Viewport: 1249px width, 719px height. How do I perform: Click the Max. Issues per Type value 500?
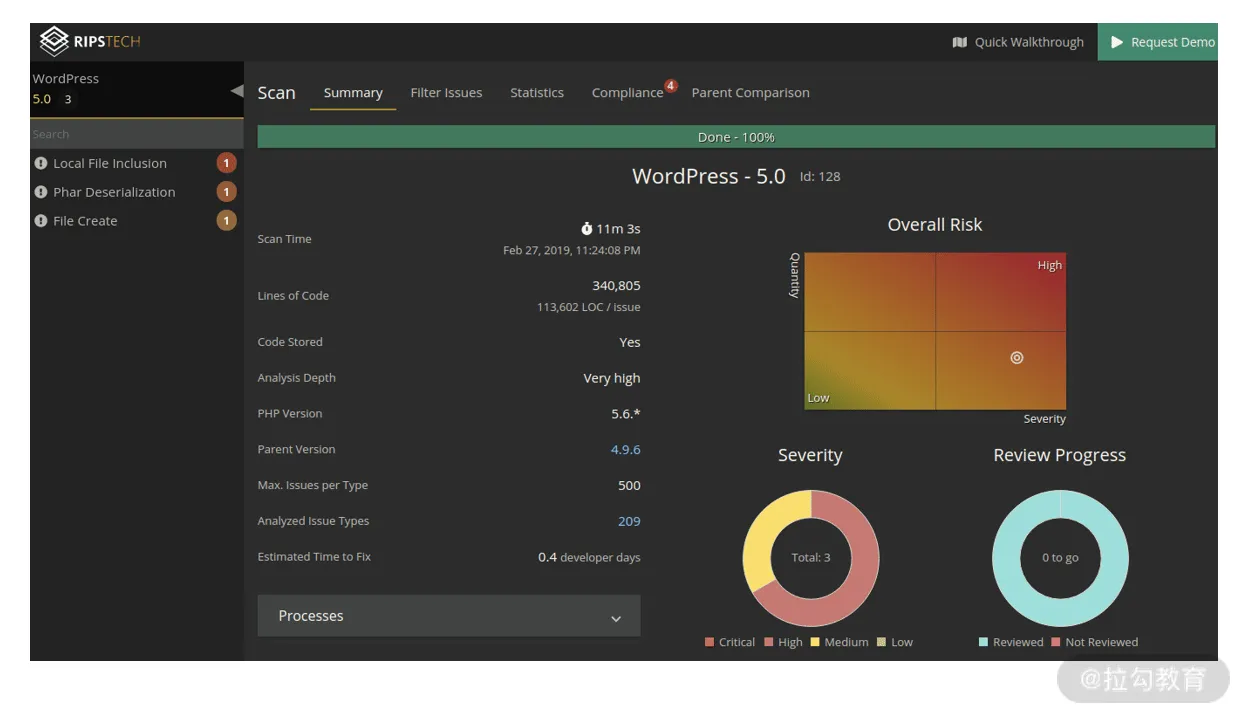tap(629, 486)
